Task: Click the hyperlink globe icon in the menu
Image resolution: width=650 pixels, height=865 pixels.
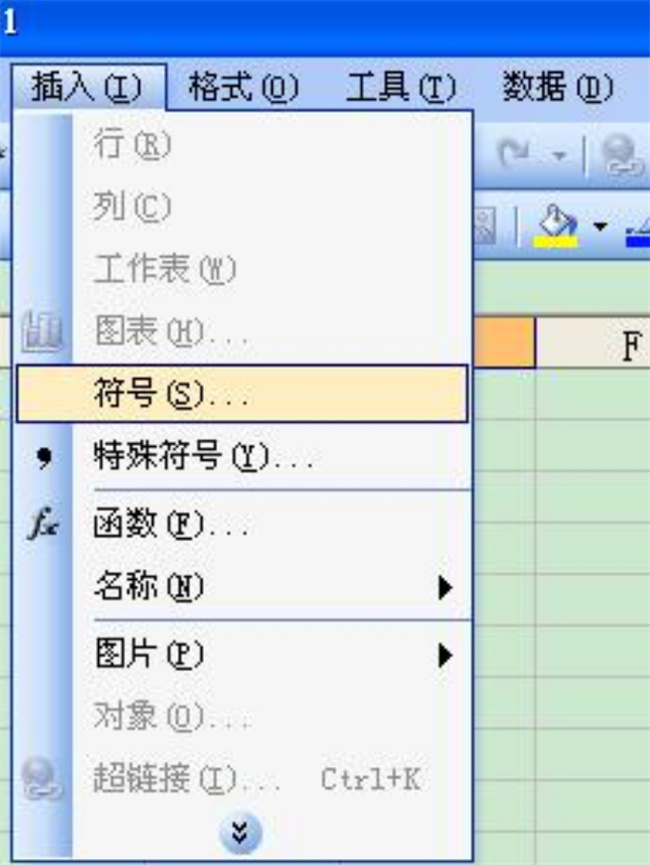Action: (41, 779)
